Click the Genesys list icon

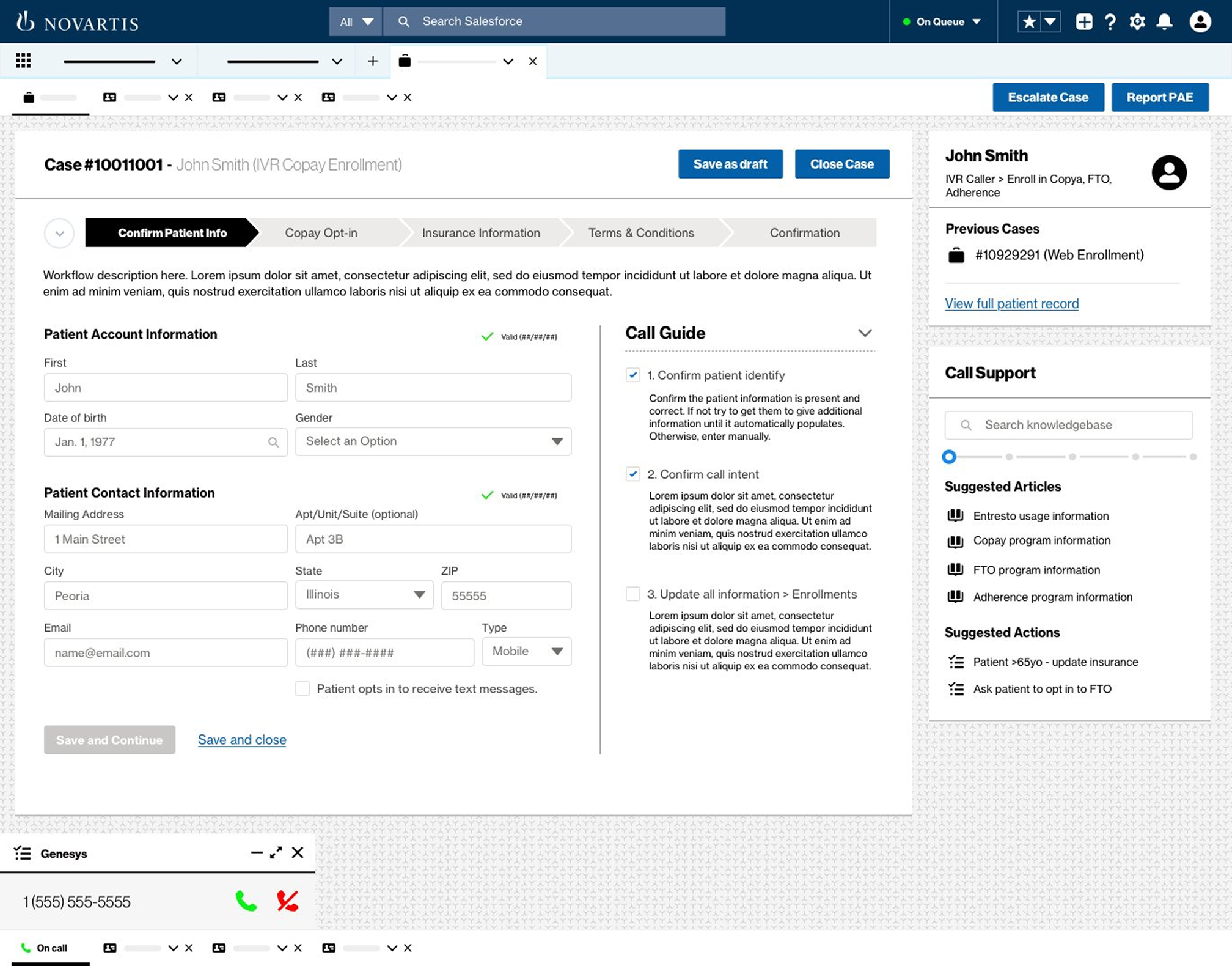[23, 853]
